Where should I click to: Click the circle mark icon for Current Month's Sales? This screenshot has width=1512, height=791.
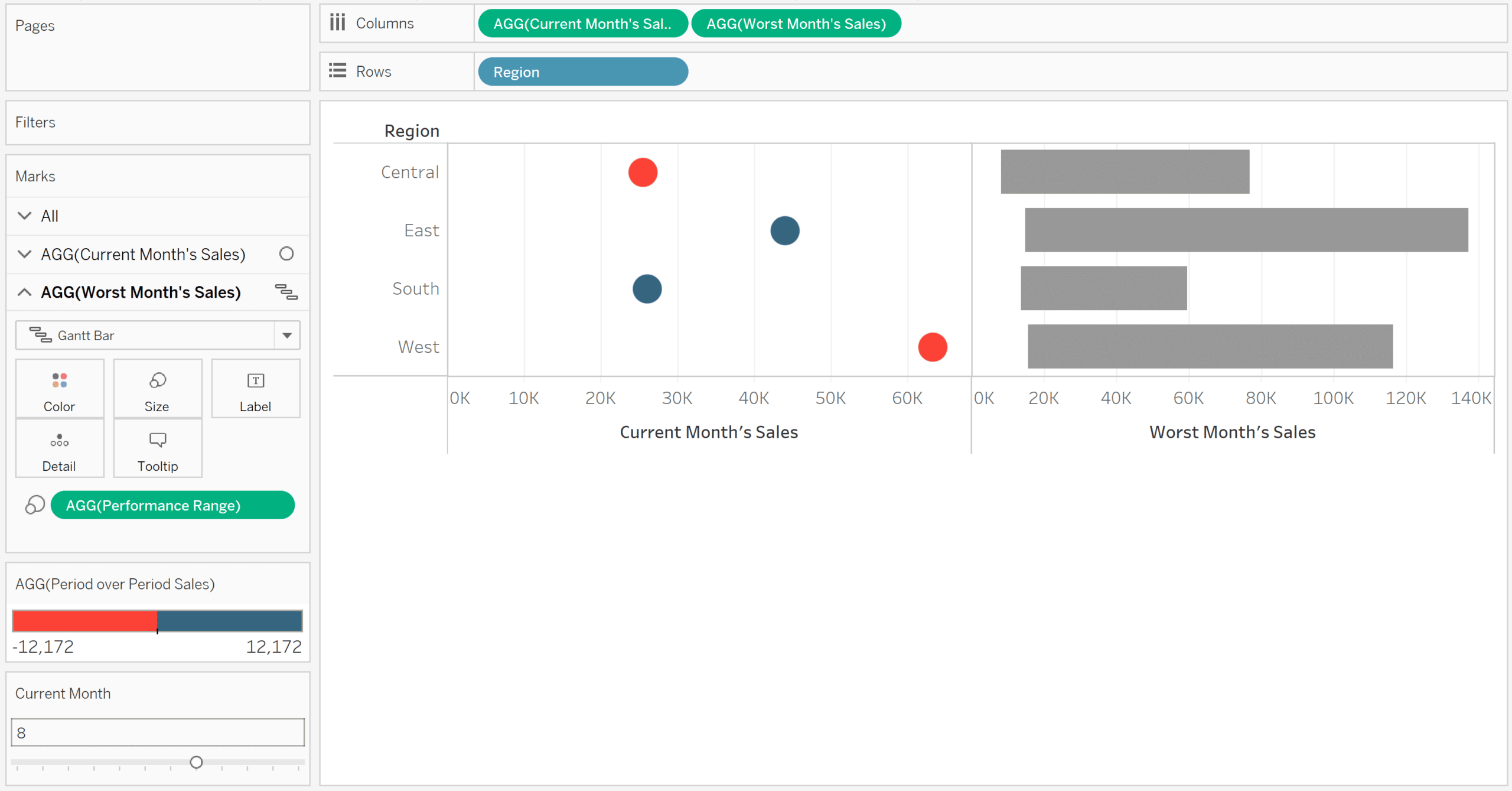[x=286, y=254]
